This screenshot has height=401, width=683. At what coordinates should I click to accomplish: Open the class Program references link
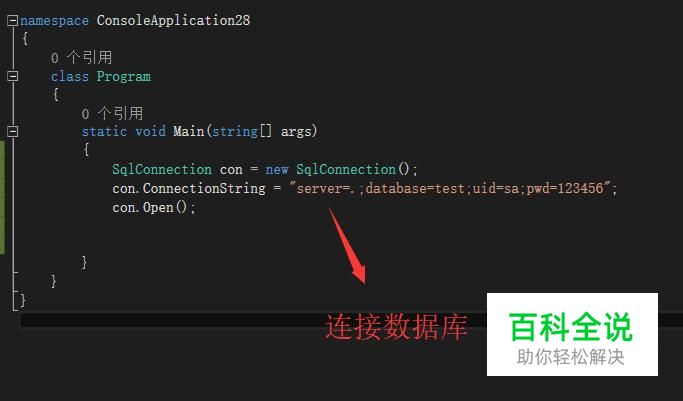[x=81, y=57]
